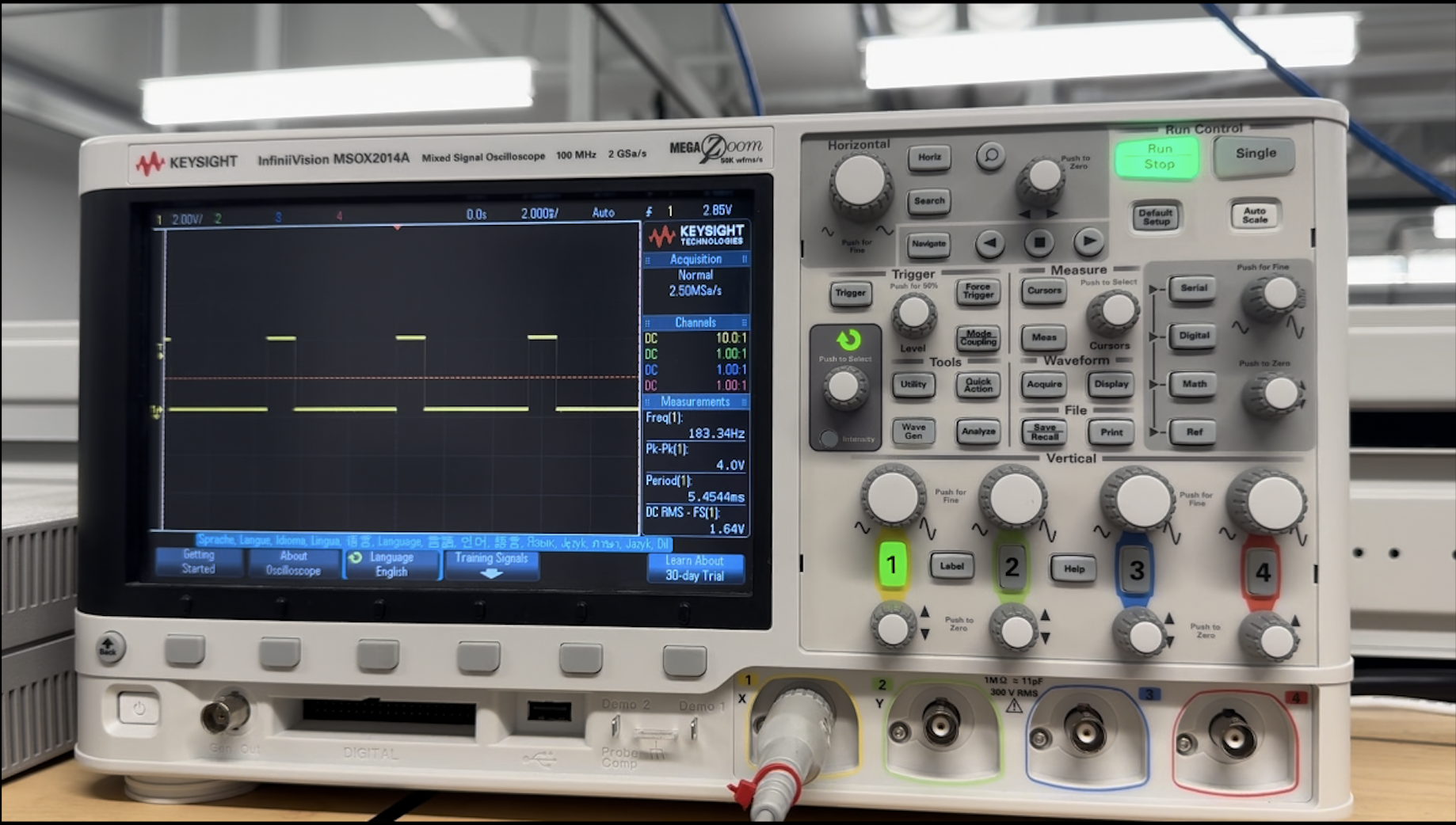Screen dimensions: 1456x825
Task: Open the Utility tools button
Action: (913, 385)
